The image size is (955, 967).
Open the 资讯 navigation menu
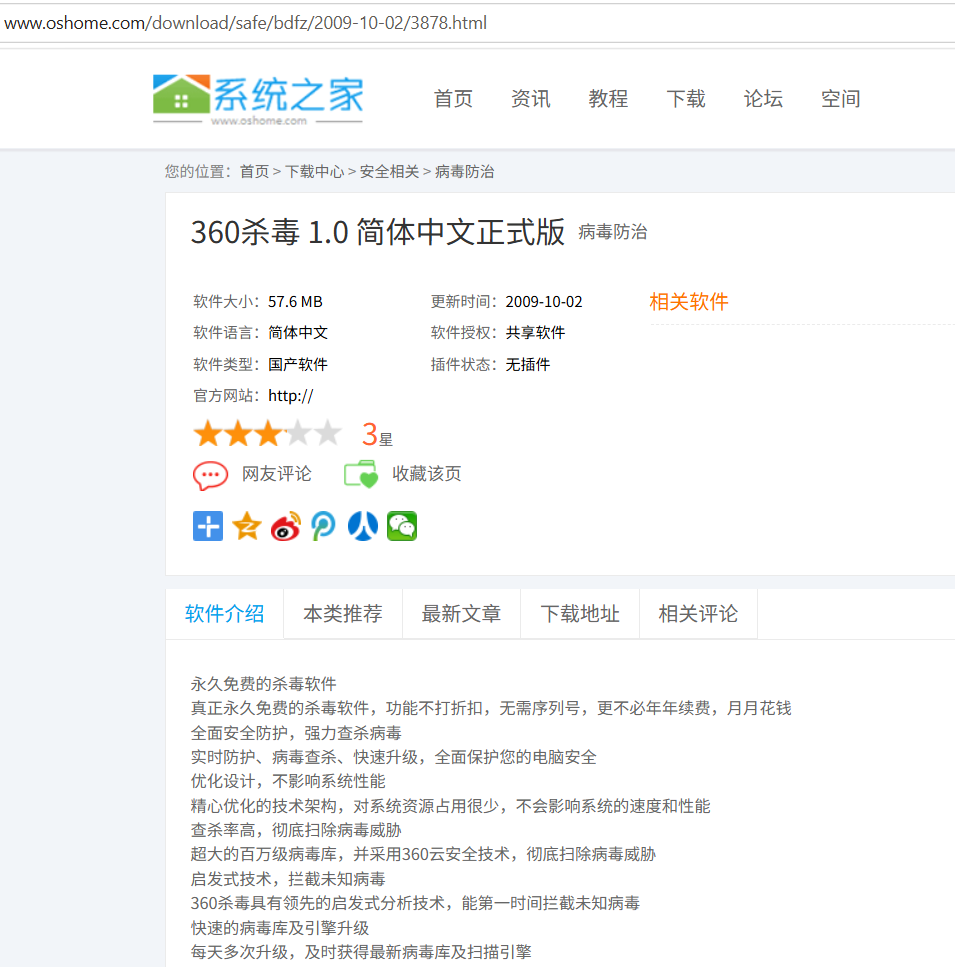pyautogui.click(x=531, y=99)
